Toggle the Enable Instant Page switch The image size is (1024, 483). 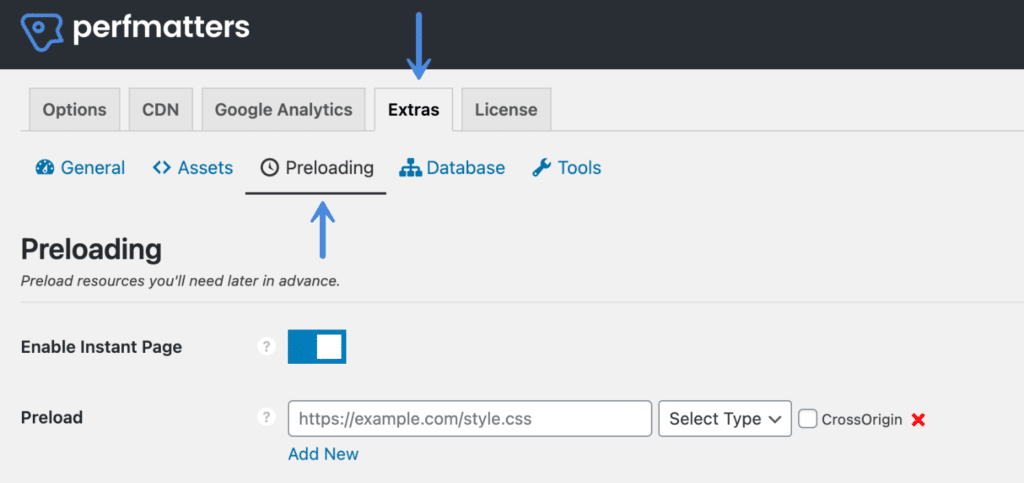(317, 347)
